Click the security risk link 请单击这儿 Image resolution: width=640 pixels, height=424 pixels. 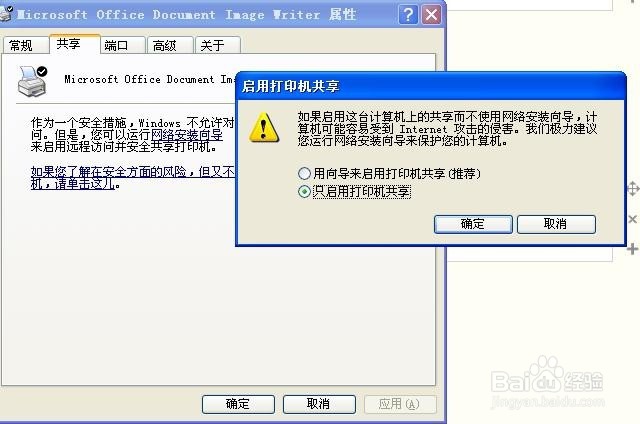coord(84,184)
